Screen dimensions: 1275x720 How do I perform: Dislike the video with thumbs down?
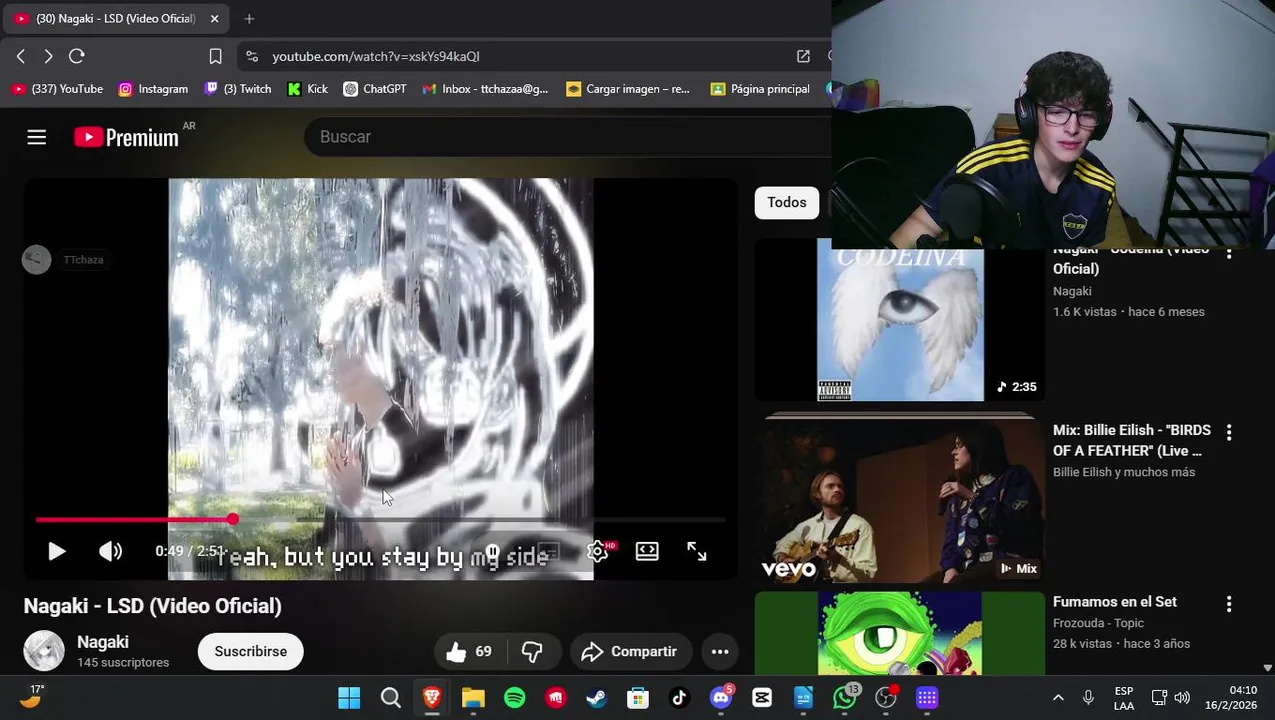(x=532, y=652)
